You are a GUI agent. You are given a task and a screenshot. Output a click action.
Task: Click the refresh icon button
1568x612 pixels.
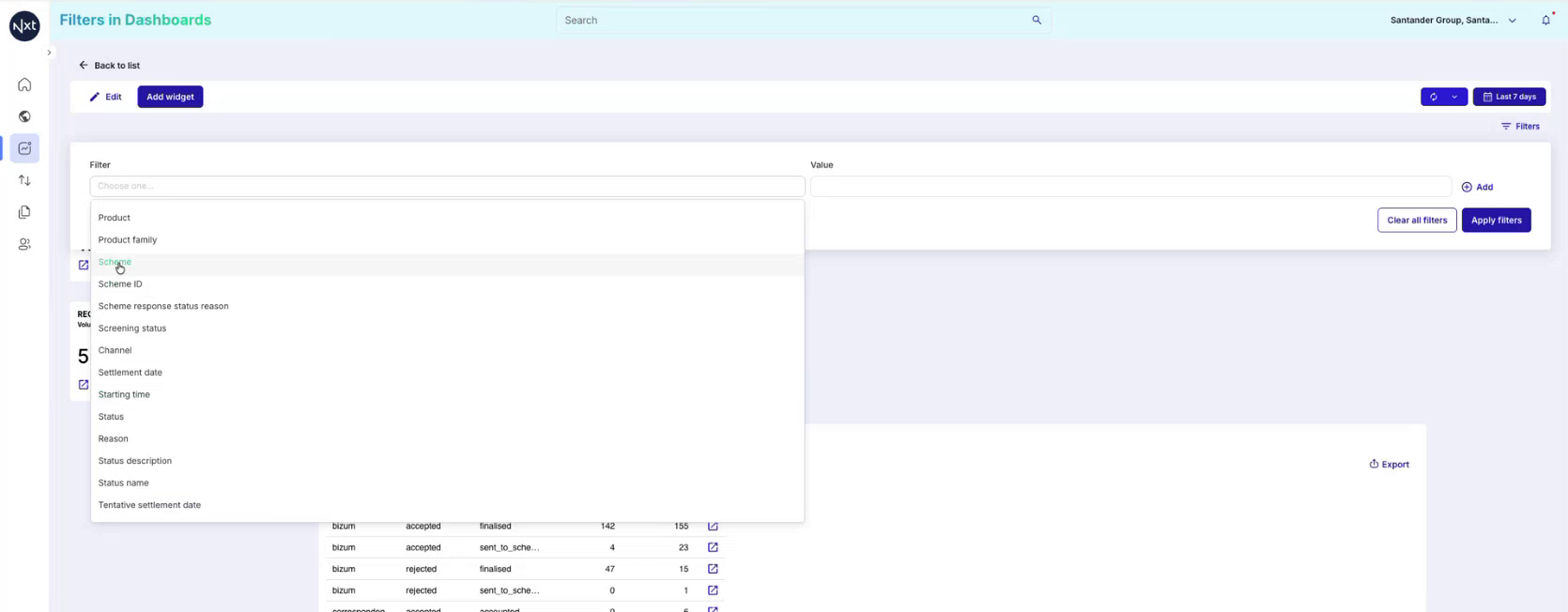coord(1434,97)
